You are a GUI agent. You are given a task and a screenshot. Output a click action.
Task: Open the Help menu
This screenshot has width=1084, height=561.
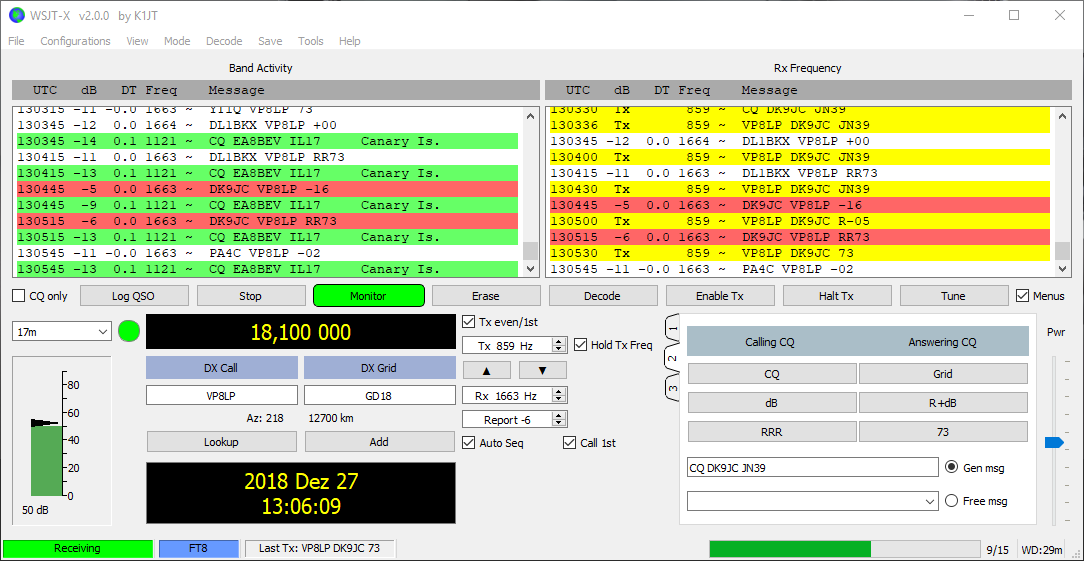pyautogui.click(x=350, y=41)
